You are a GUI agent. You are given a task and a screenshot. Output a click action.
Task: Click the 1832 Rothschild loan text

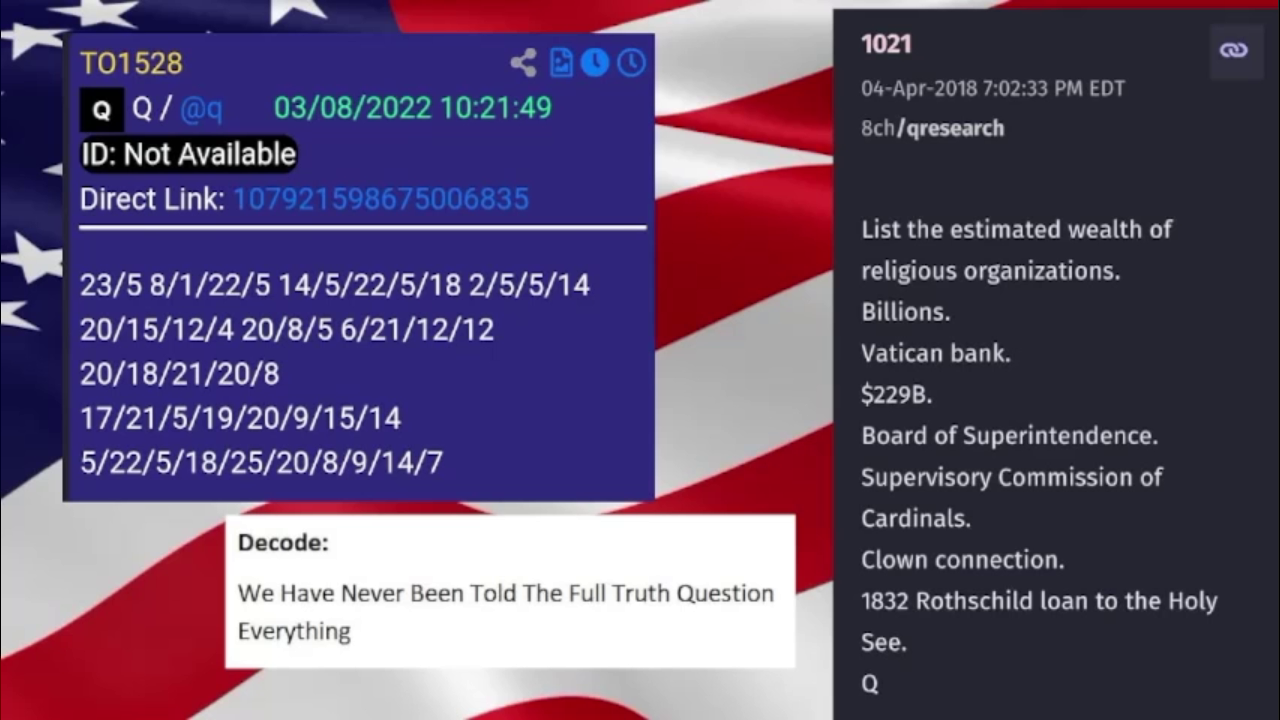point(1039,601)
